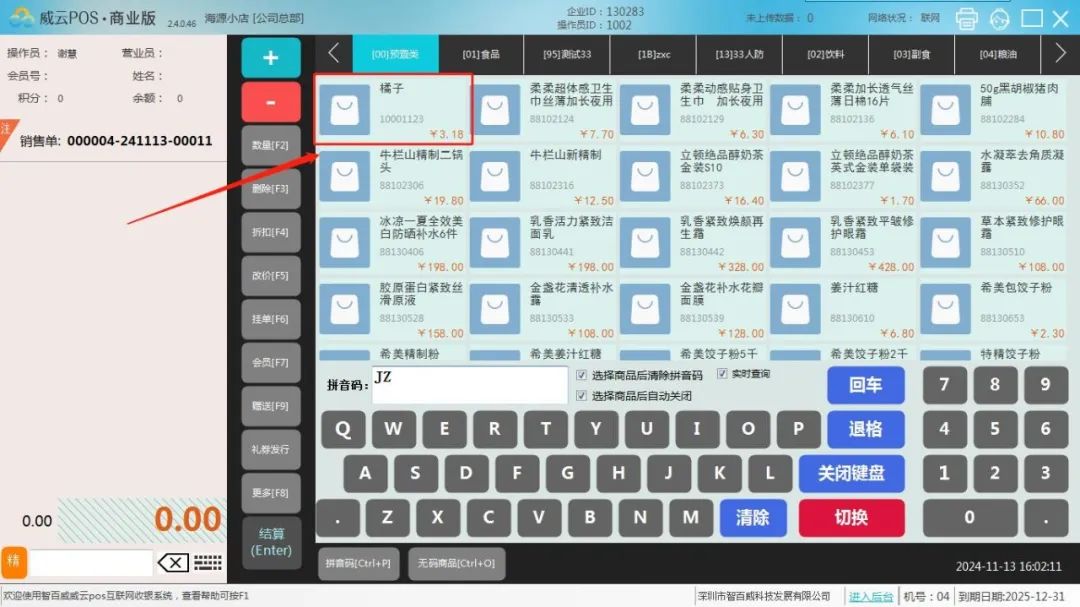Open the [18]zxc category tab

[x=653, y=54]
